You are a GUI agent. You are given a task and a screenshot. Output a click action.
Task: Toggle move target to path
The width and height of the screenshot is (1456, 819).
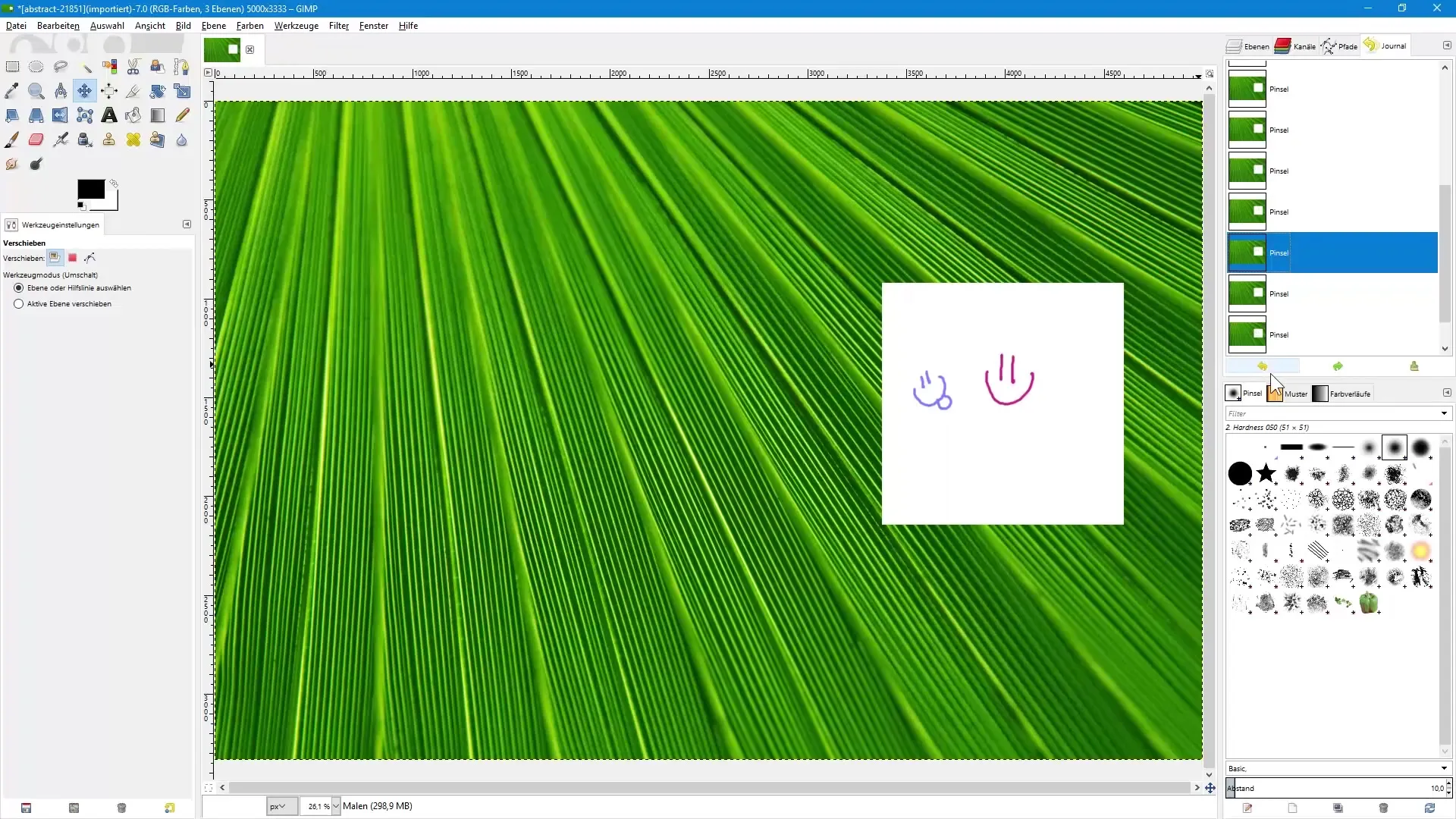pos(90,258)
